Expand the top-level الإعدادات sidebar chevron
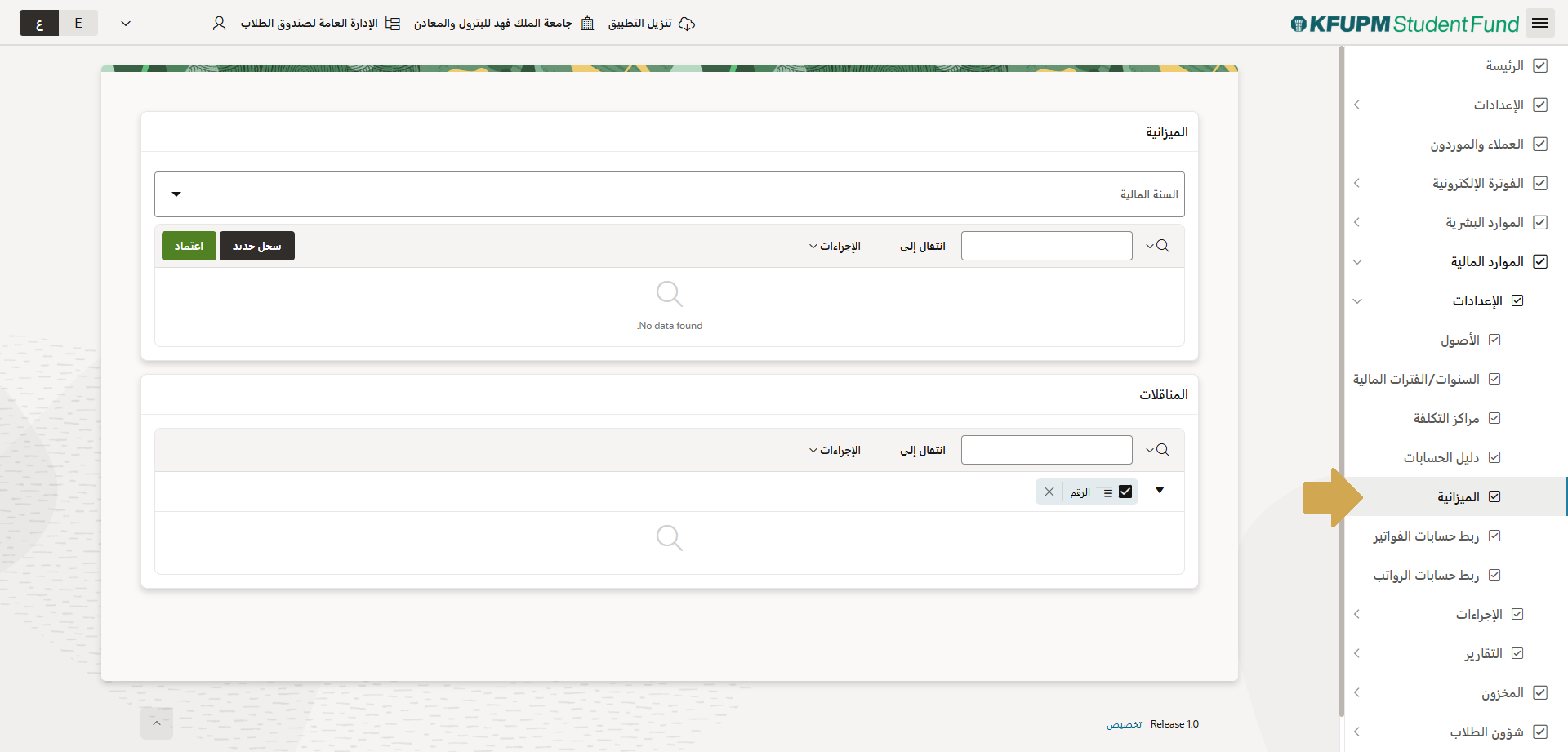Screen dimensions: 1568x752 (x=1356, y=105)
